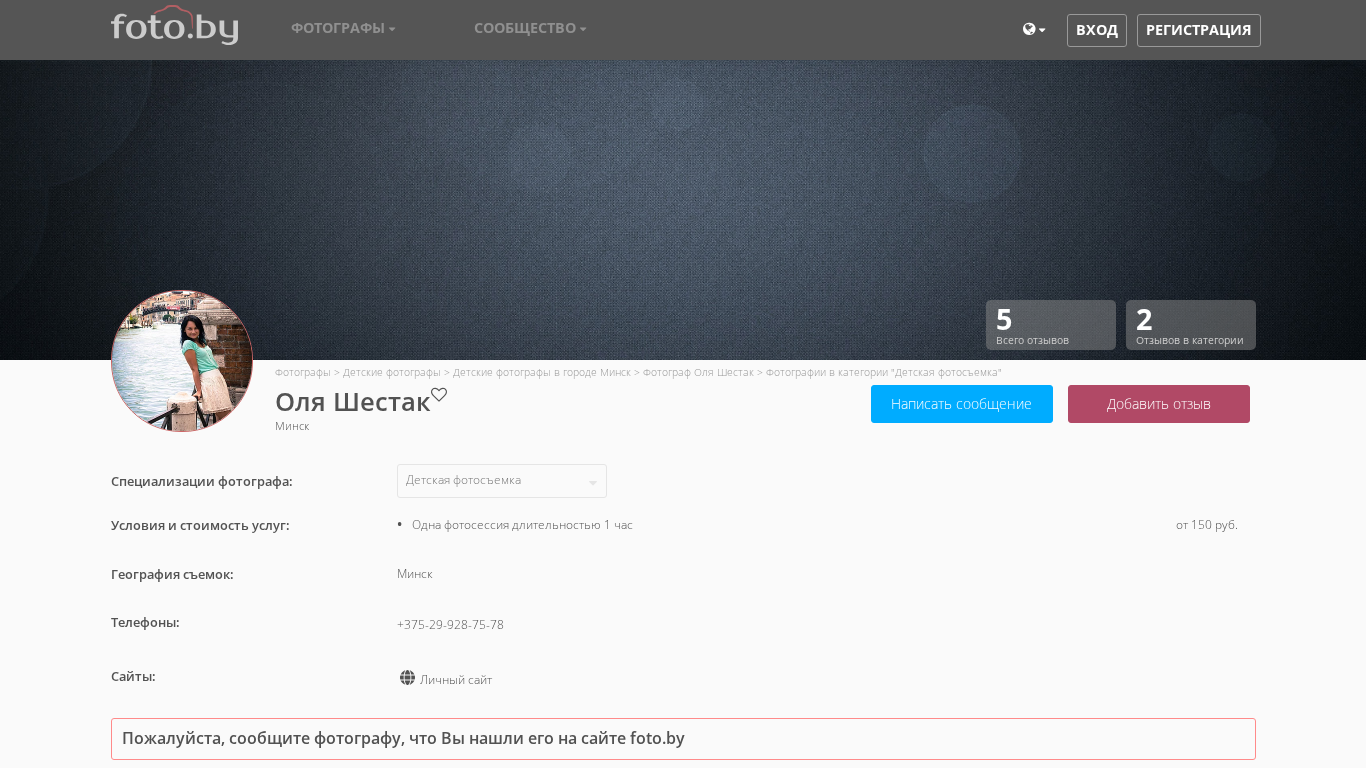Open the Отзывов в категории counter box
This screenshot has width=1366, height=768.
click(x=1191, y=325)
